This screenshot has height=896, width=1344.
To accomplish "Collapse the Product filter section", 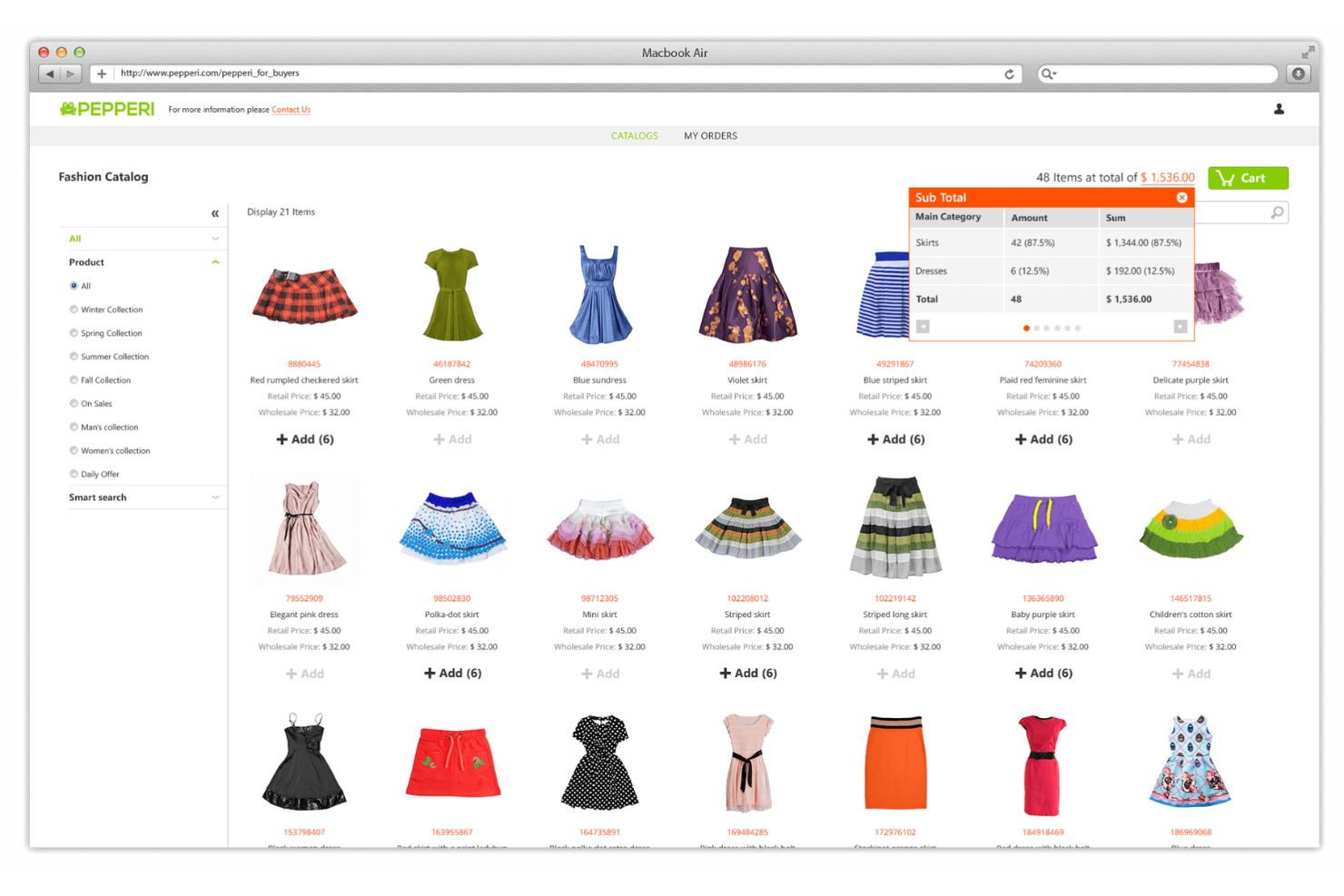I will (x=215, y=262).
